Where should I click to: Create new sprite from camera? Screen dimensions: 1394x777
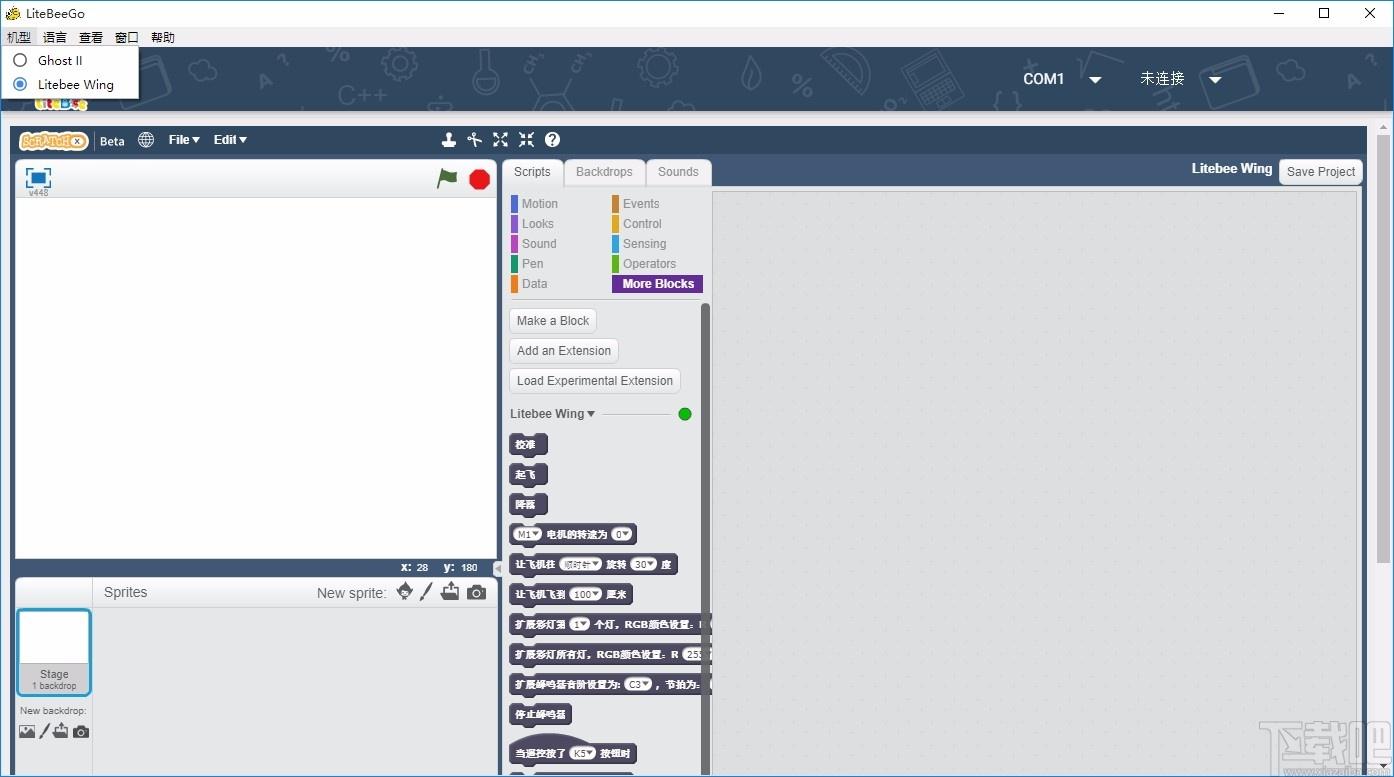[x=477, y=592]
